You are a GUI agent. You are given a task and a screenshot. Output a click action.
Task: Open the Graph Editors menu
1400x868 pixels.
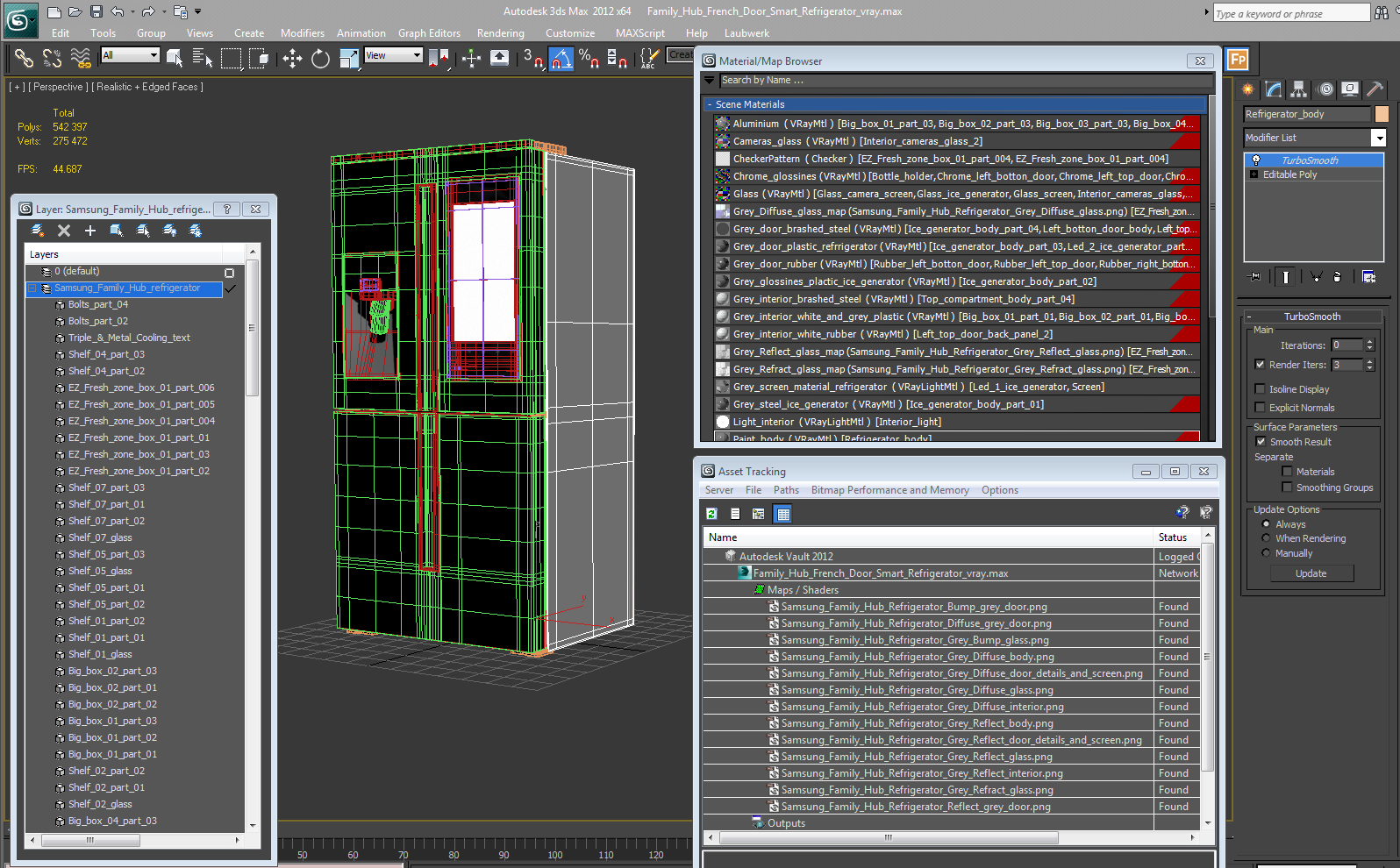(429, 33)
